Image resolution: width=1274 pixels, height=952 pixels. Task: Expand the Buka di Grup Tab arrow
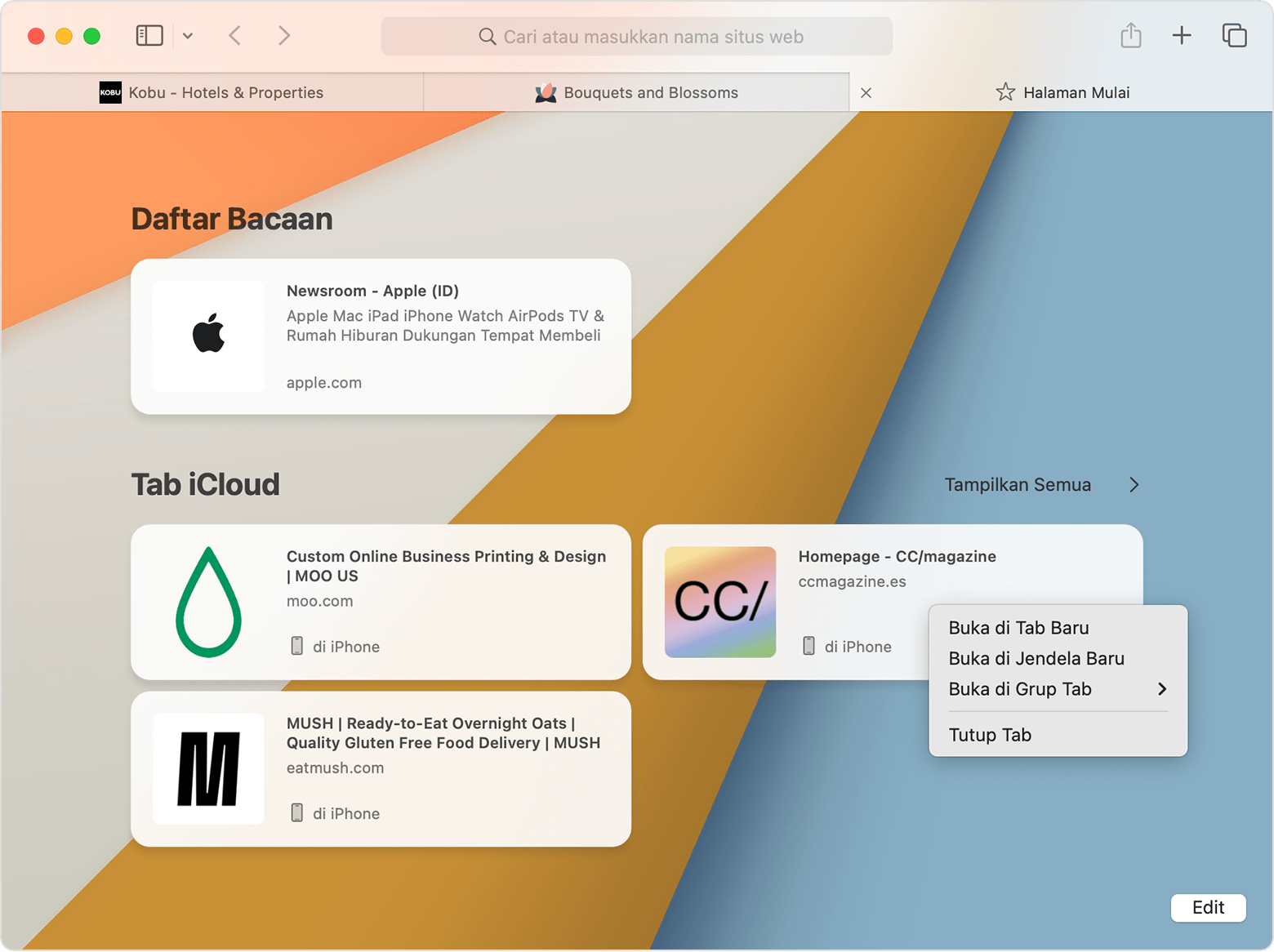1161,689
